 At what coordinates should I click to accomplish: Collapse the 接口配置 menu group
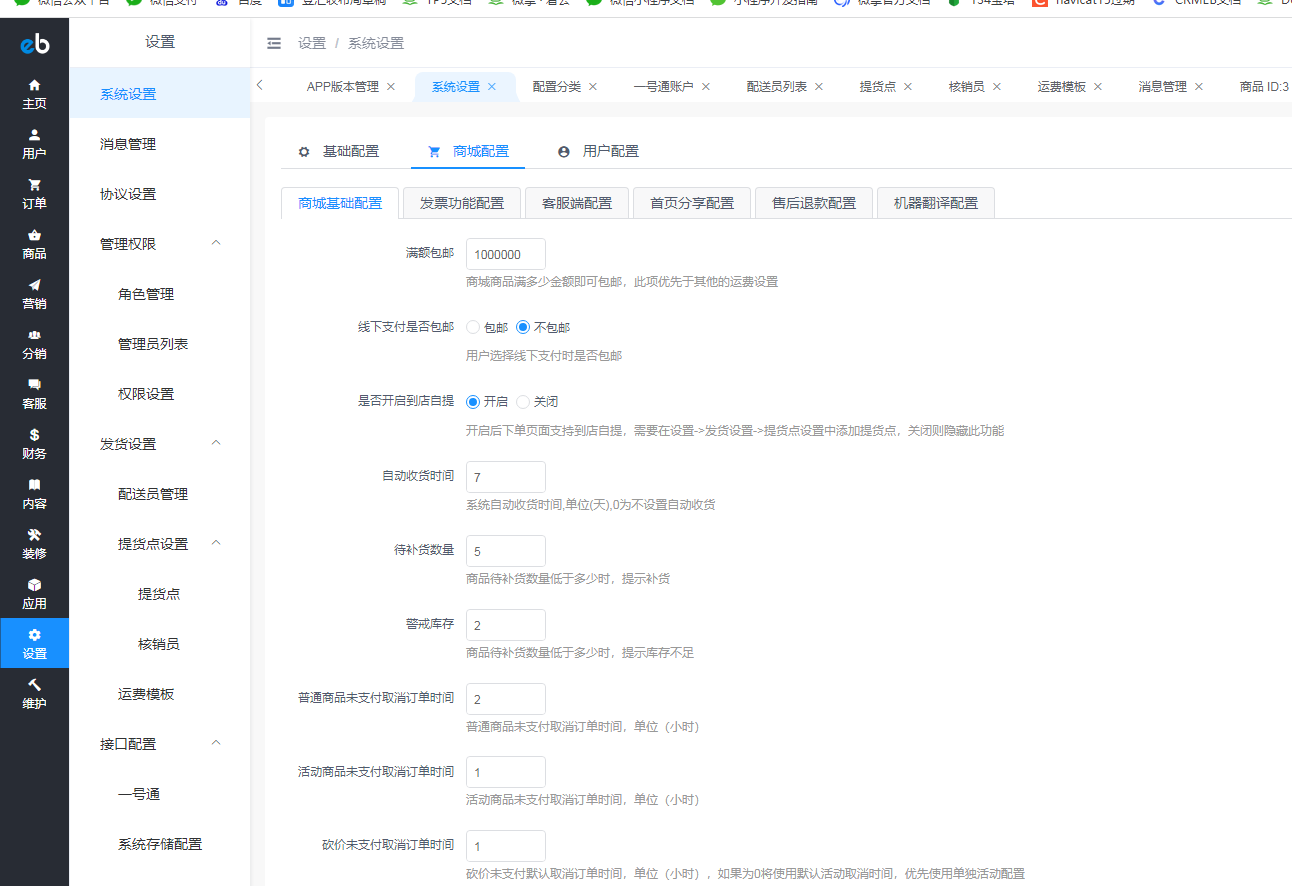[216, 743]
